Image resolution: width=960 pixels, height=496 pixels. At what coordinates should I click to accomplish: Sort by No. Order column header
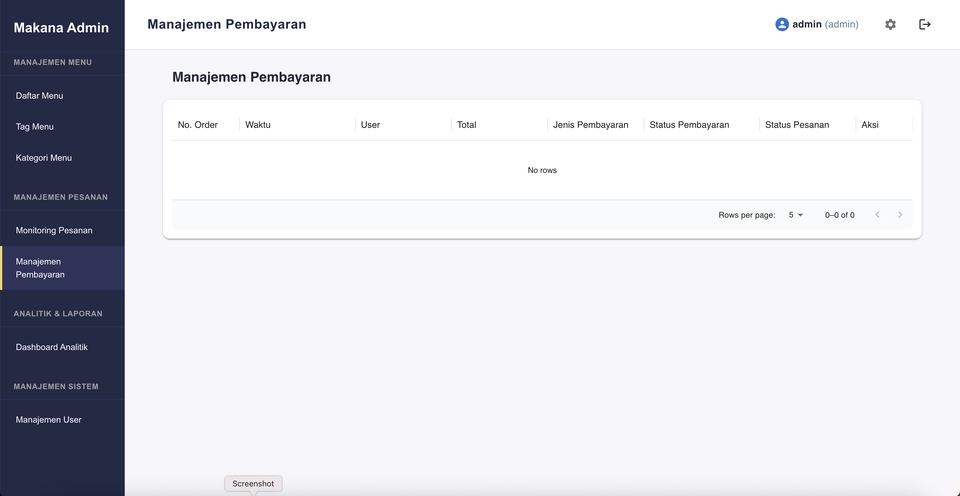[198, 125]
